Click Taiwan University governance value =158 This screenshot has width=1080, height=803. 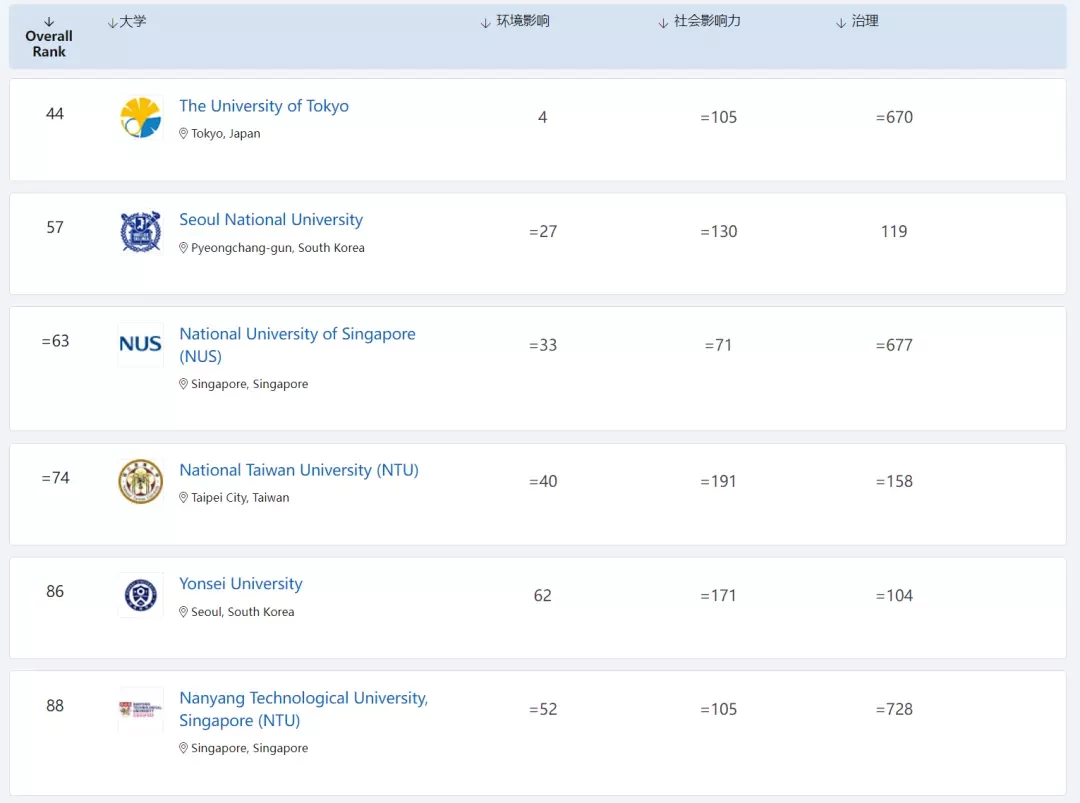894,481
